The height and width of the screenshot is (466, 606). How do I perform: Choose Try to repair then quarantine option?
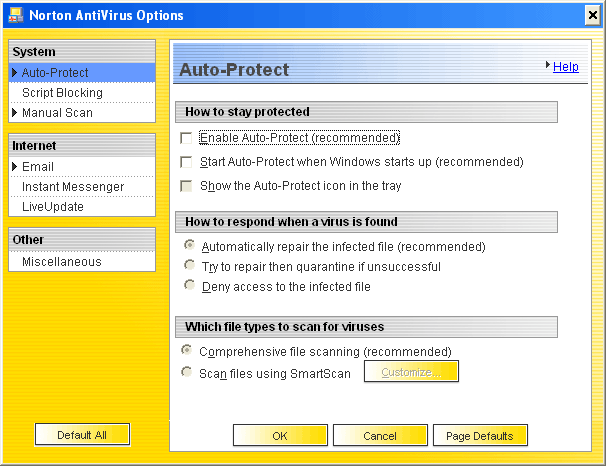[188, 266]
